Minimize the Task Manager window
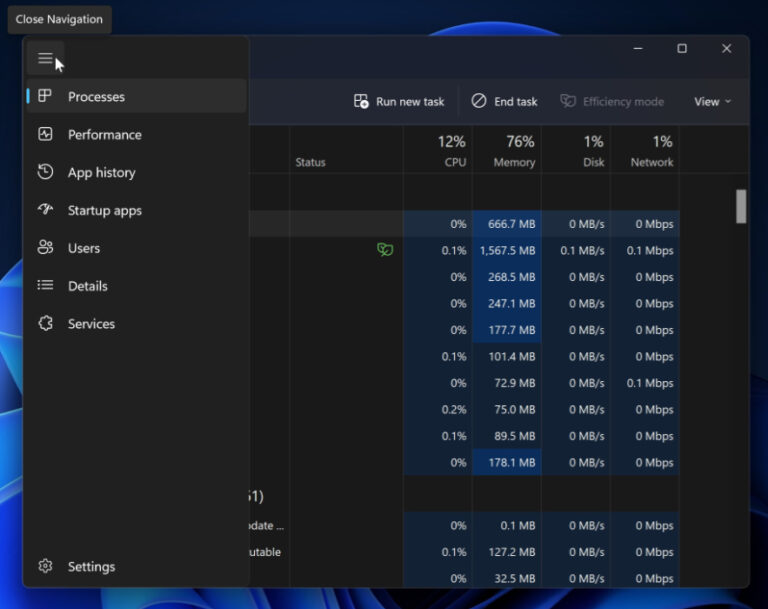 click(638, 49)
